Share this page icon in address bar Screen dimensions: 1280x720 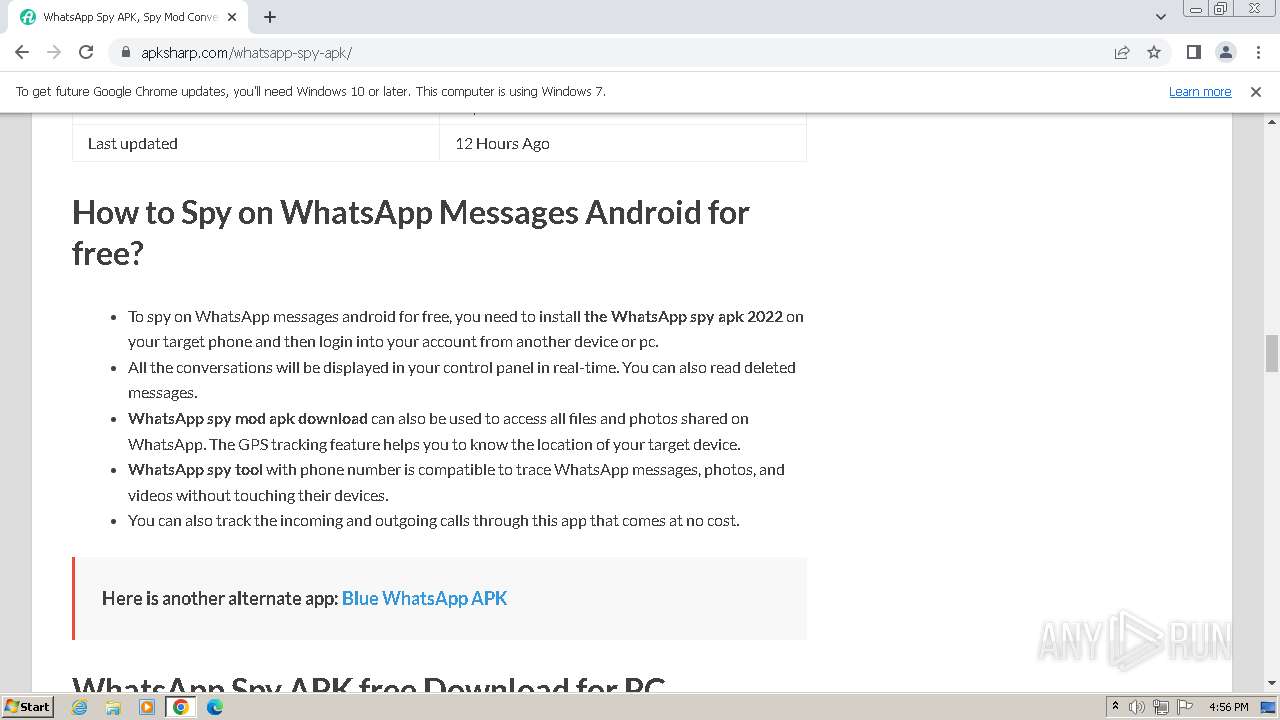coord(1122,52)
